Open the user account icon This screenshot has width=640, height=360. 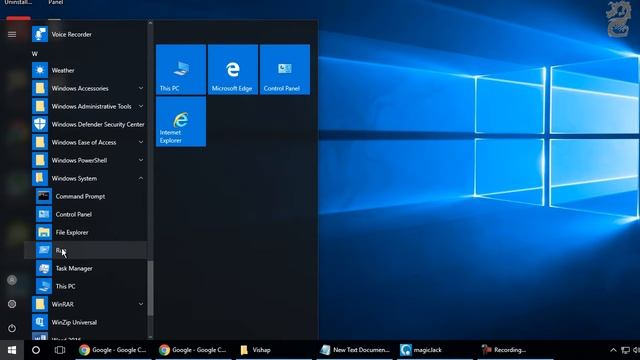pos(12,280)
